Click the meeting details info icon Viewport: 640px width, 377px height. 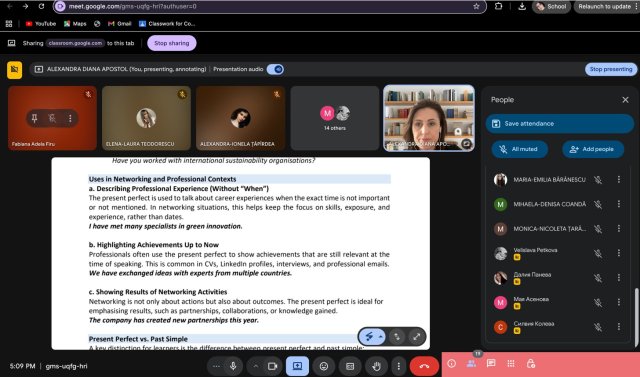(x=451, y=363)
